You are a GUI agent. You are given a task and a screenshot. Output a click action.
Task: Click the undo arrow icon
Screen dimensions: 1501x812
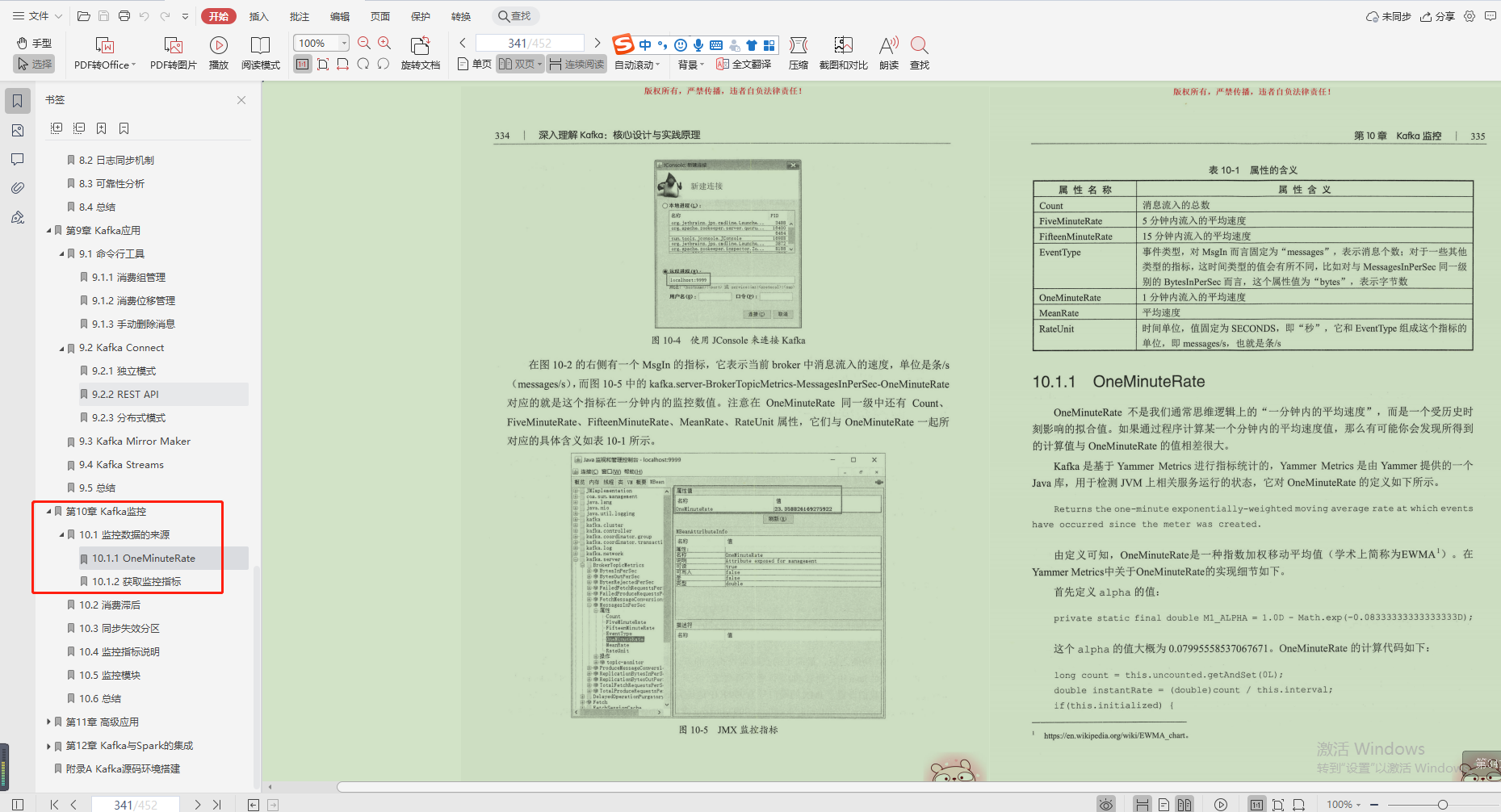[144, 16]
